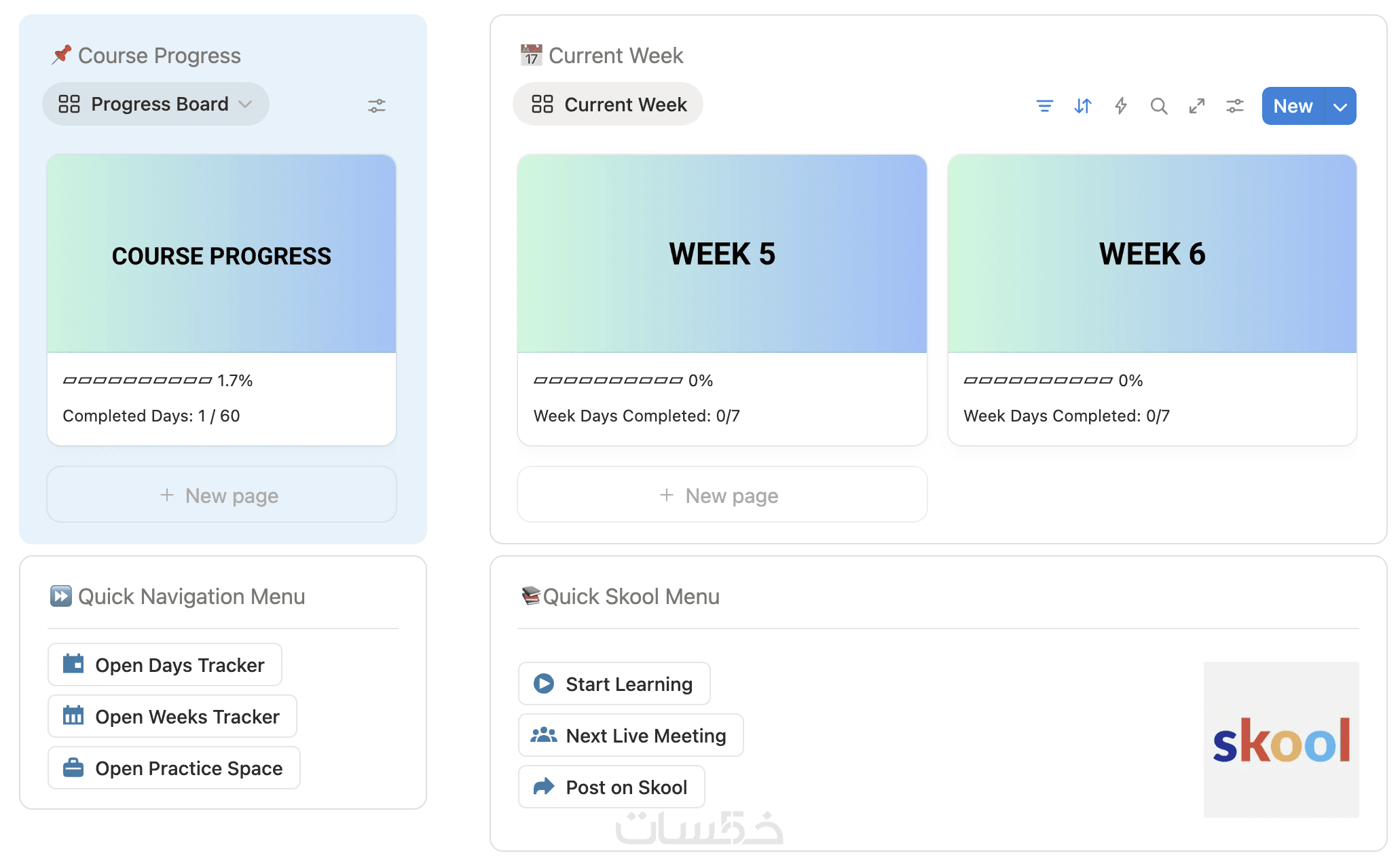
Task: Click the filter icon in Current Week toolbar
Action: tap(1044, 106)
